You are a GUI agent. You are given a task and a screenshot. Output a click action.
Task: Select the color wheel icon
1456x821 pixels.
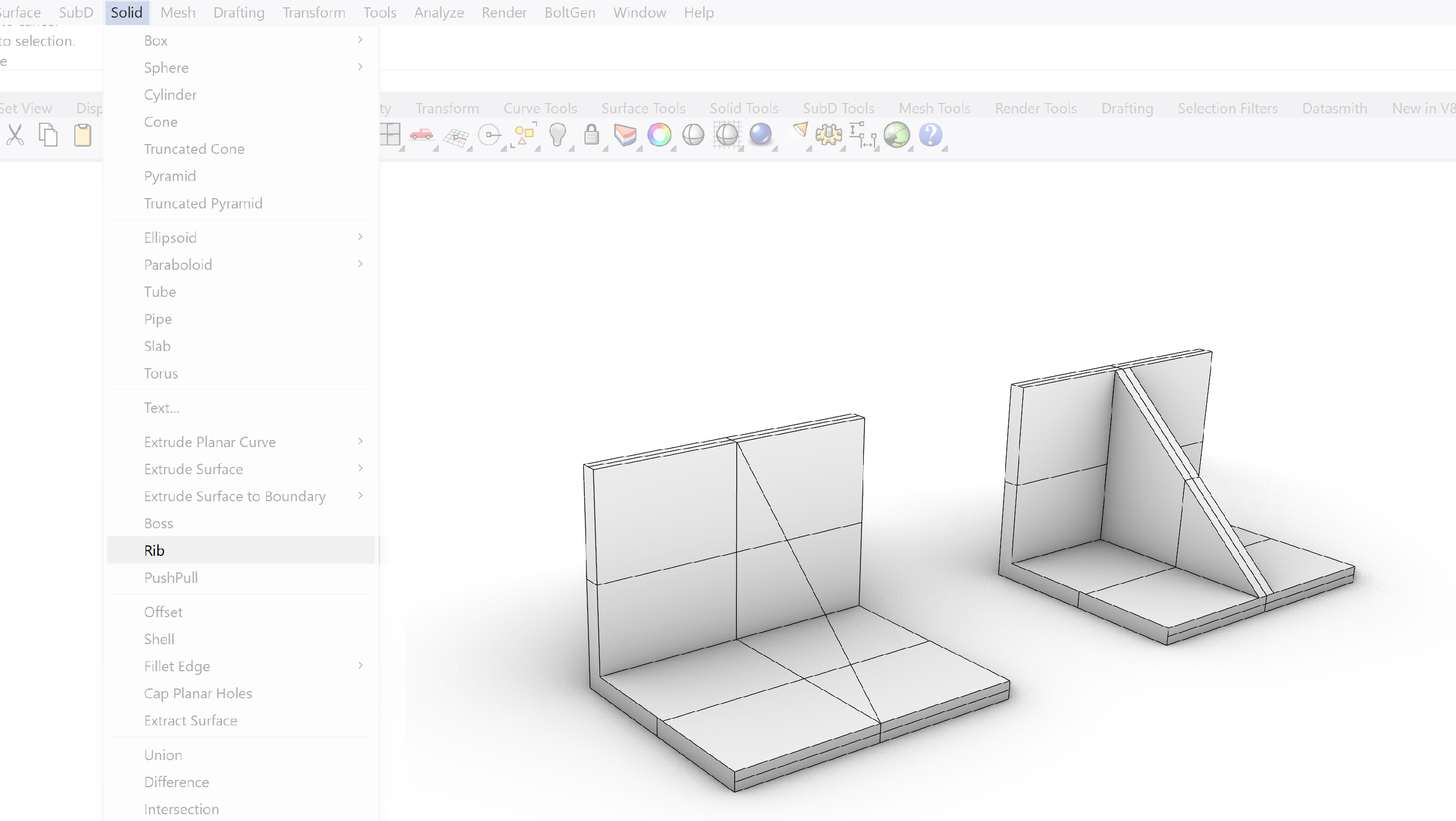tap(660, 136)
